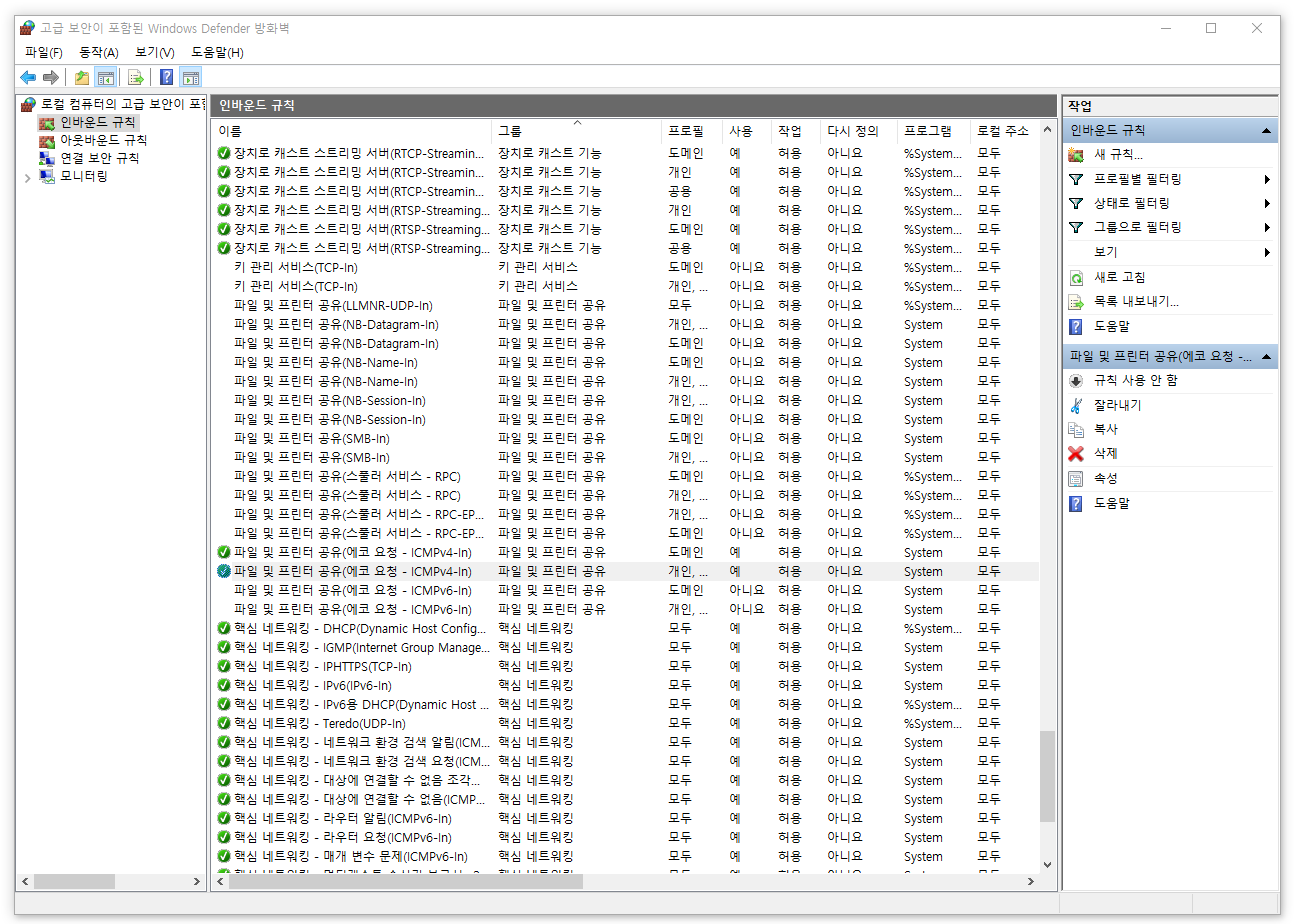
Task: Select the 핵심 네트워킹 - Teredo(UDP-In) rule
Action: click(625, 724)
